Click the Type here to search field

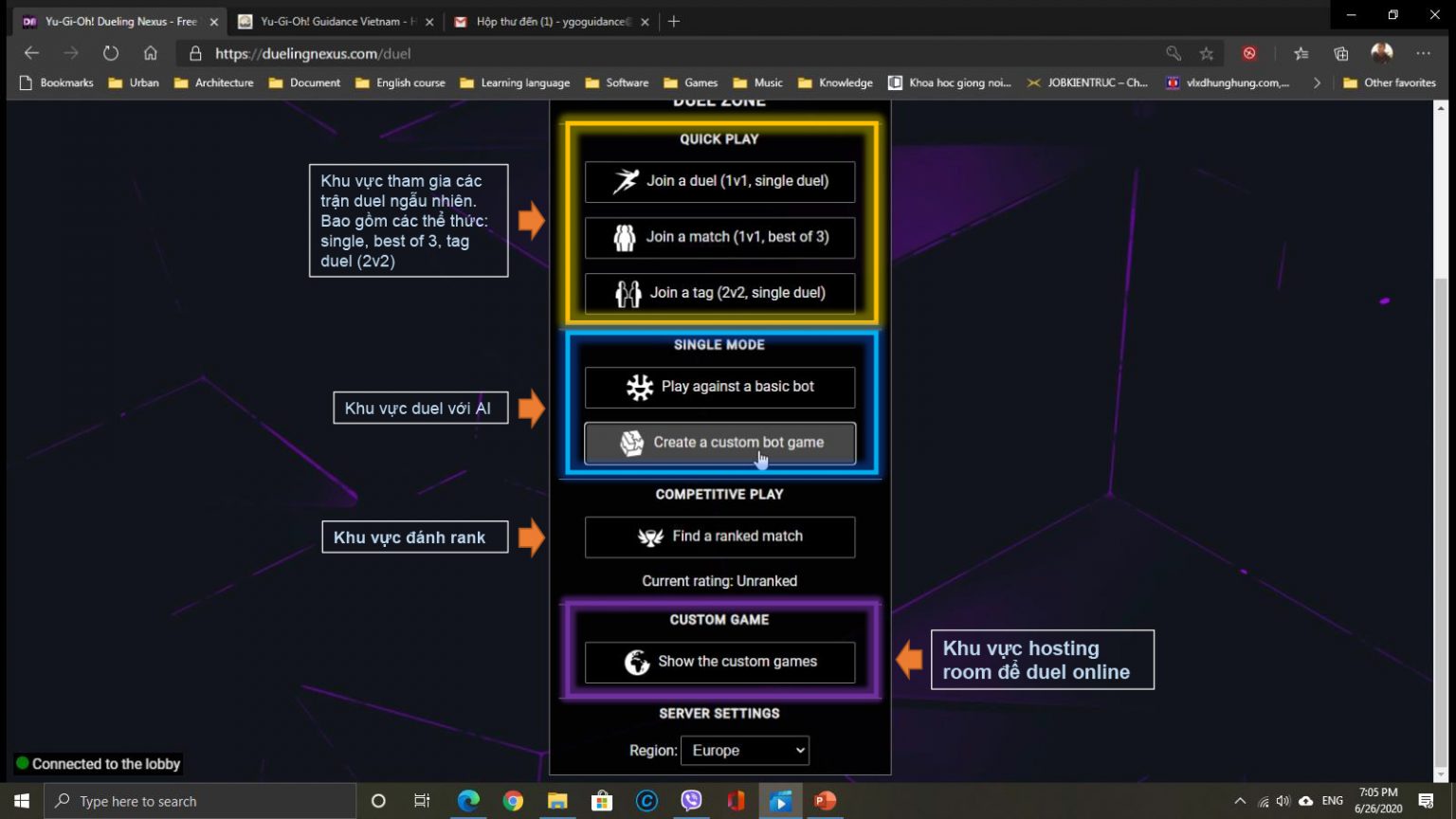(x=190, y=801)
